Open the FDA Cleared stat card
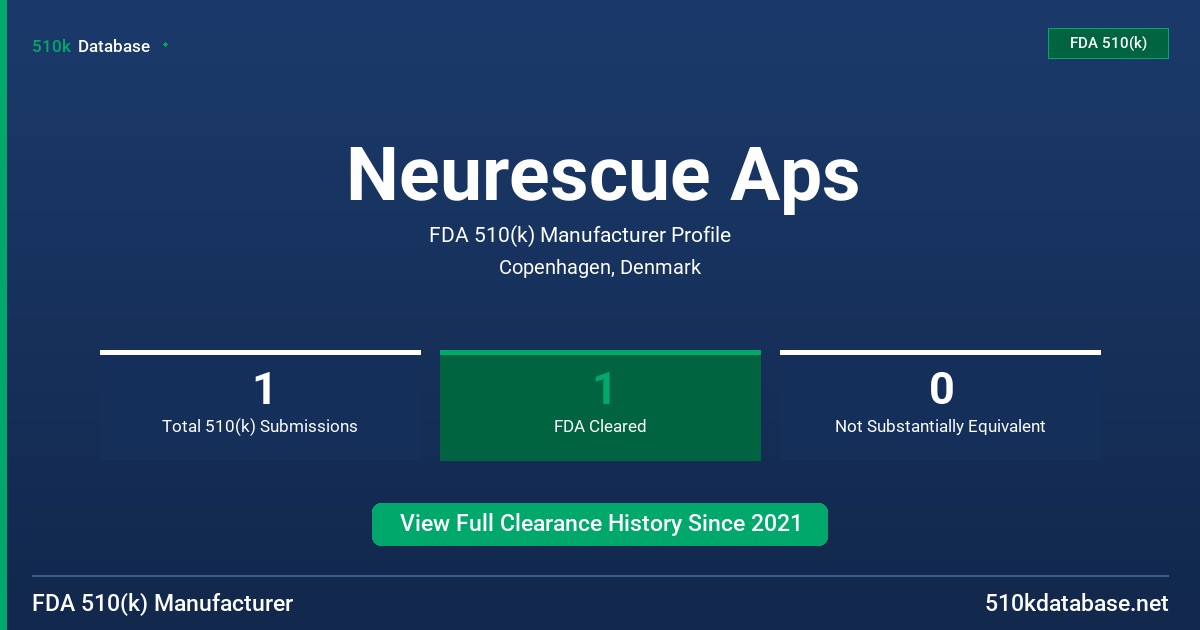Screen dimensions: 1200x630 point(600,406)
